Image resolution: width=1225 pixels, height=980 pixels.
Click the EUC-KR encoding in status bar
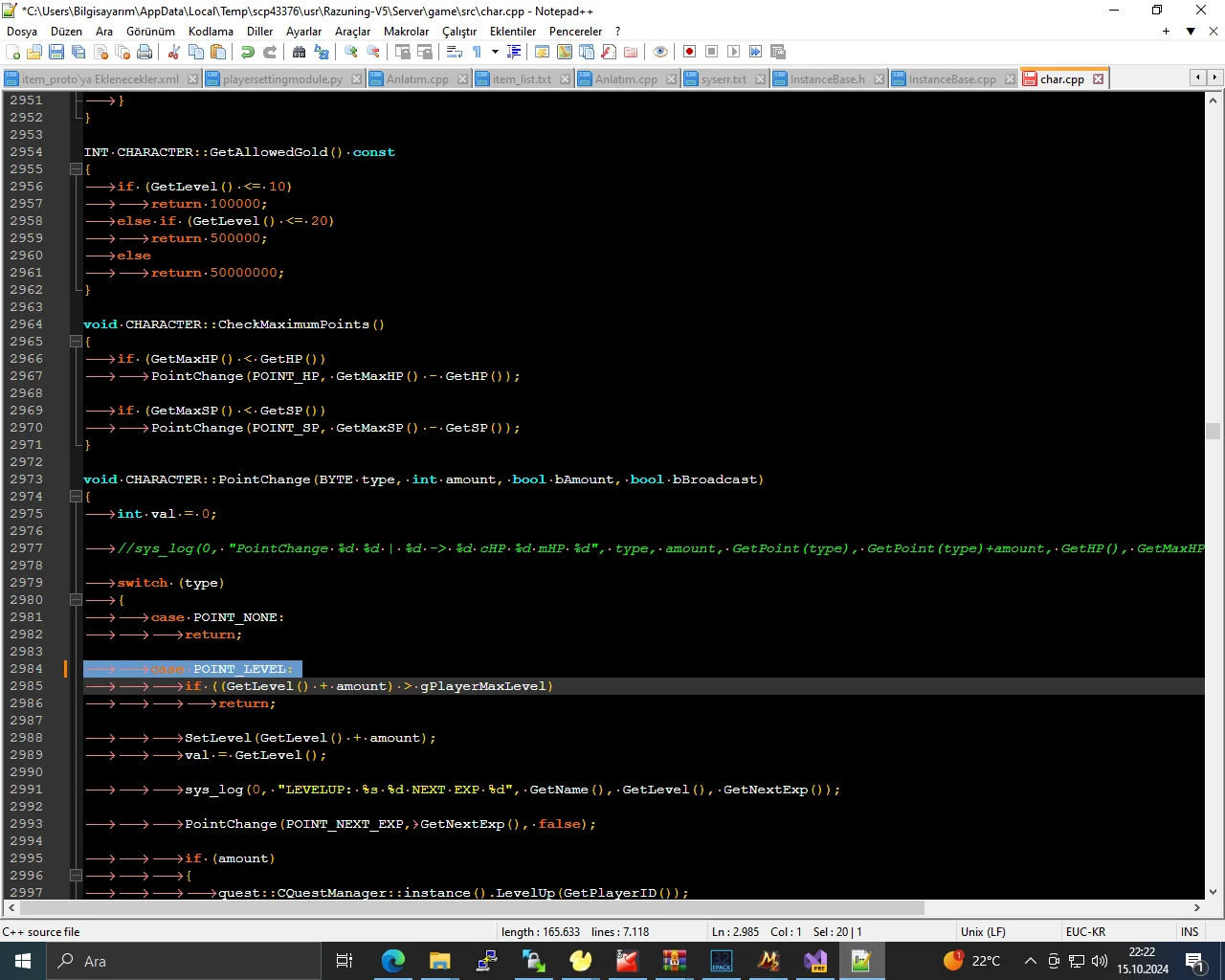1085,931
